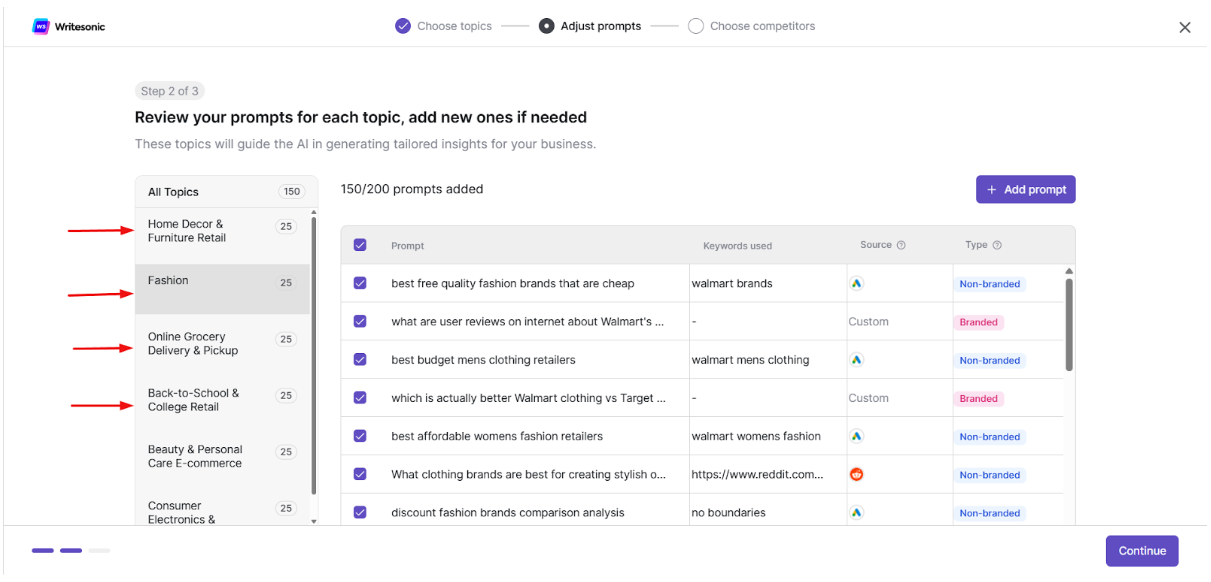Click the Type column header
Screen dimensions: 1211x582
(976, 245)
